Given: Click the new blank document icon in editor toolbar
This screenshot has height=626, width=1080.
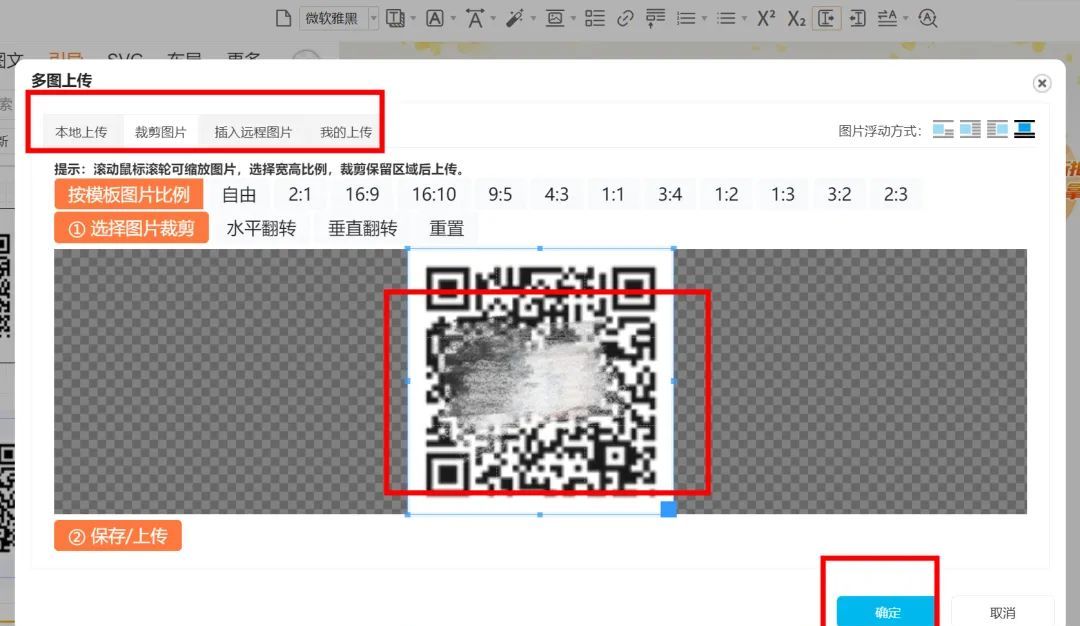Looking at the screenshot, I should coord(283,18).
